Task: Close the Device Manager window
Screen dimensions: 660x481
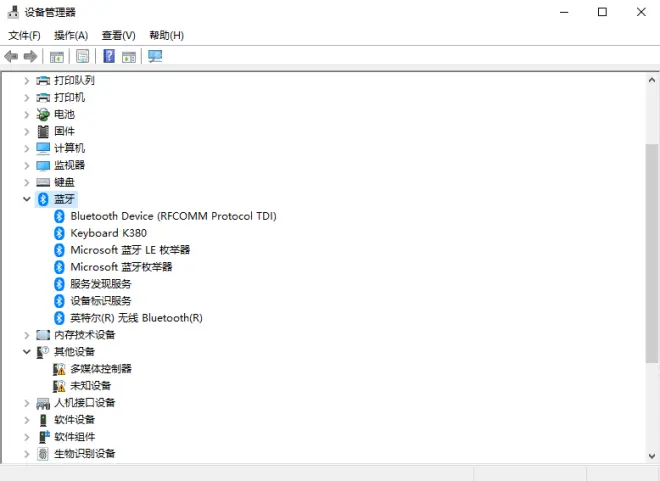Action: 641,12
